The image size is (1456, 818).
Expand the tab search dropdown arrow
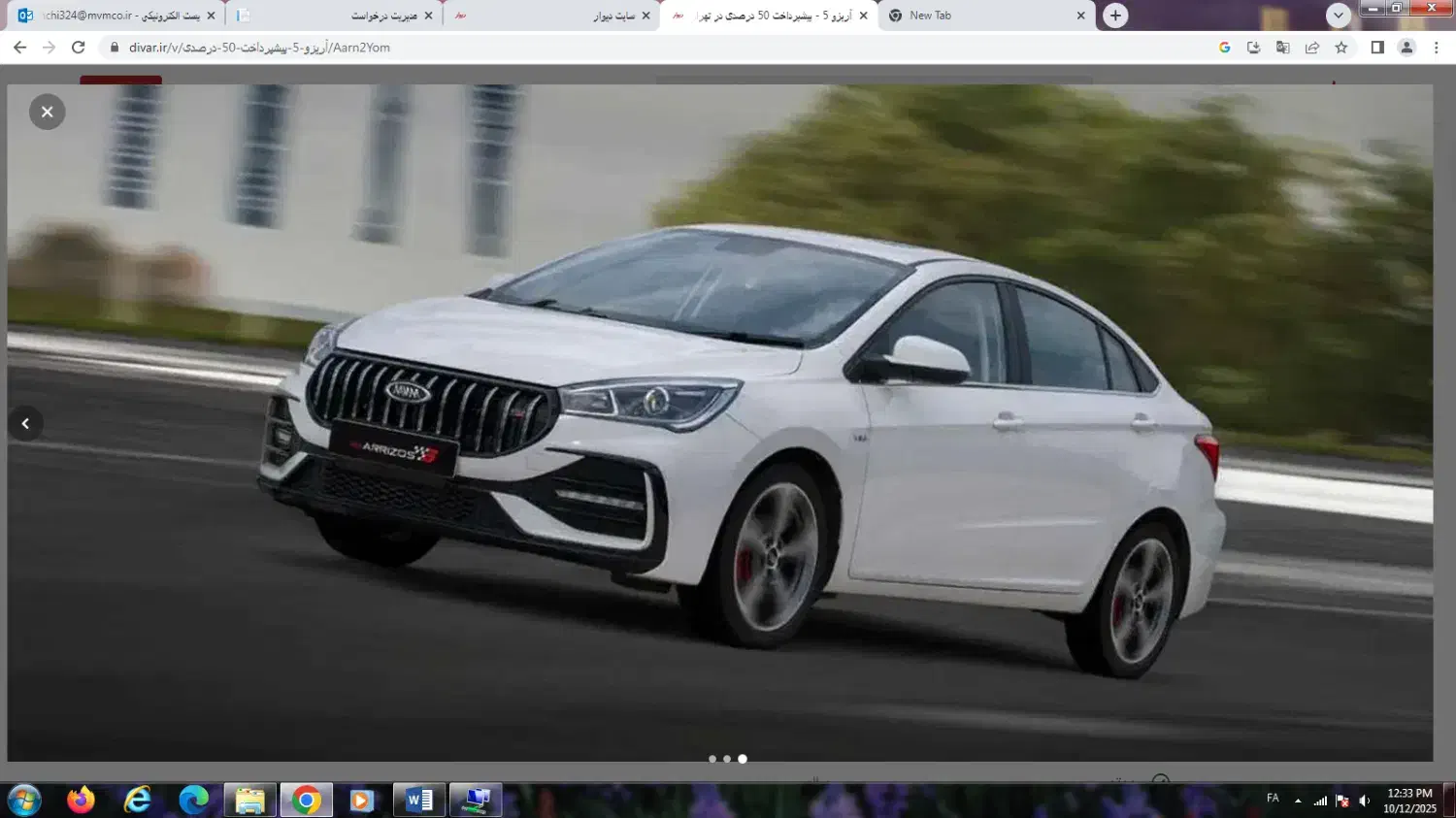tap(1339, 16)
